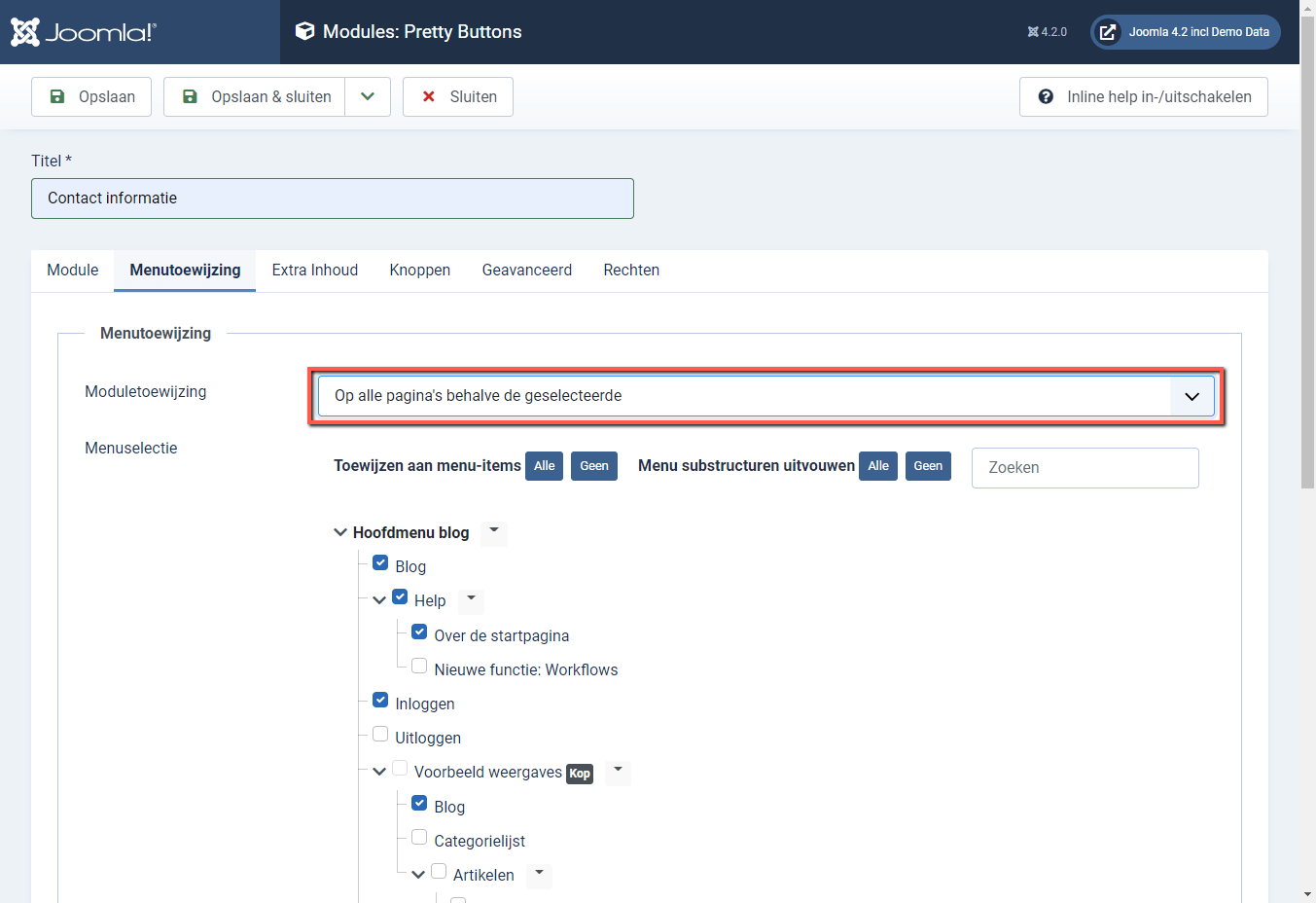Click inside the Zoeken search field
The width and height of the screenshot is (1316, 903).
click(1085, 467)
